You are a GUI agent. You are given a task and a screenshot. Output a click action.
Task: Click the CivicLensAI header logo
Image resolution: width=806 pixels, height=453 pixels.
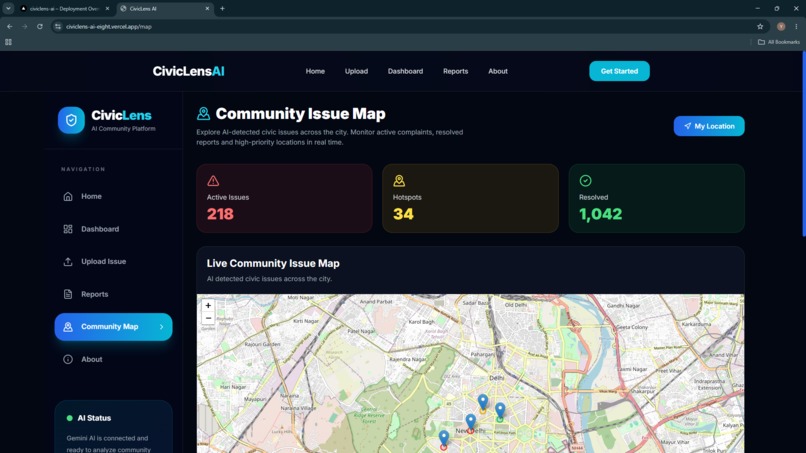point(188,71)
